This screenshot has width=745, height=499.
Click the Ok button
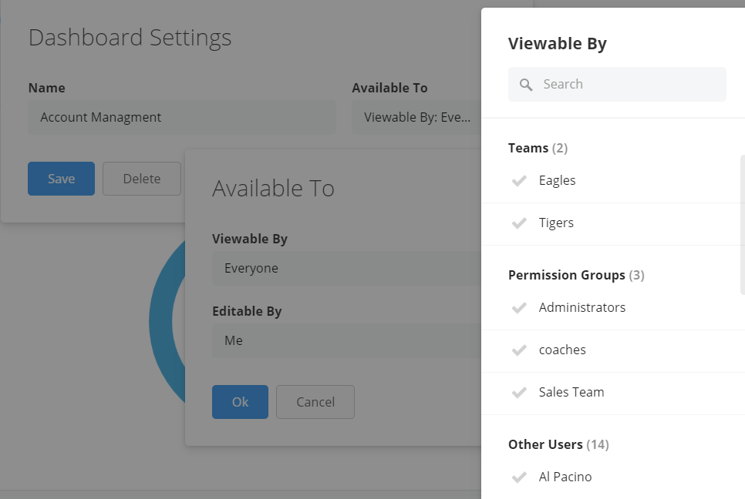[240, 402]
